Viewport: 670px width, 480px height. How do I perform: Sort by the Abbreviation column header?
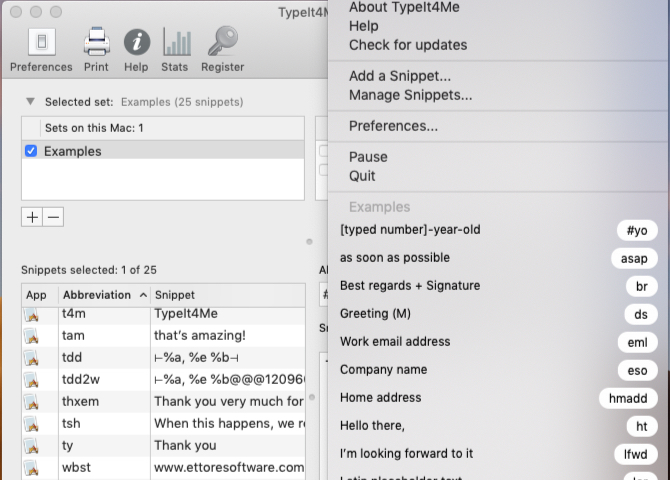click(x=104, y=295)
